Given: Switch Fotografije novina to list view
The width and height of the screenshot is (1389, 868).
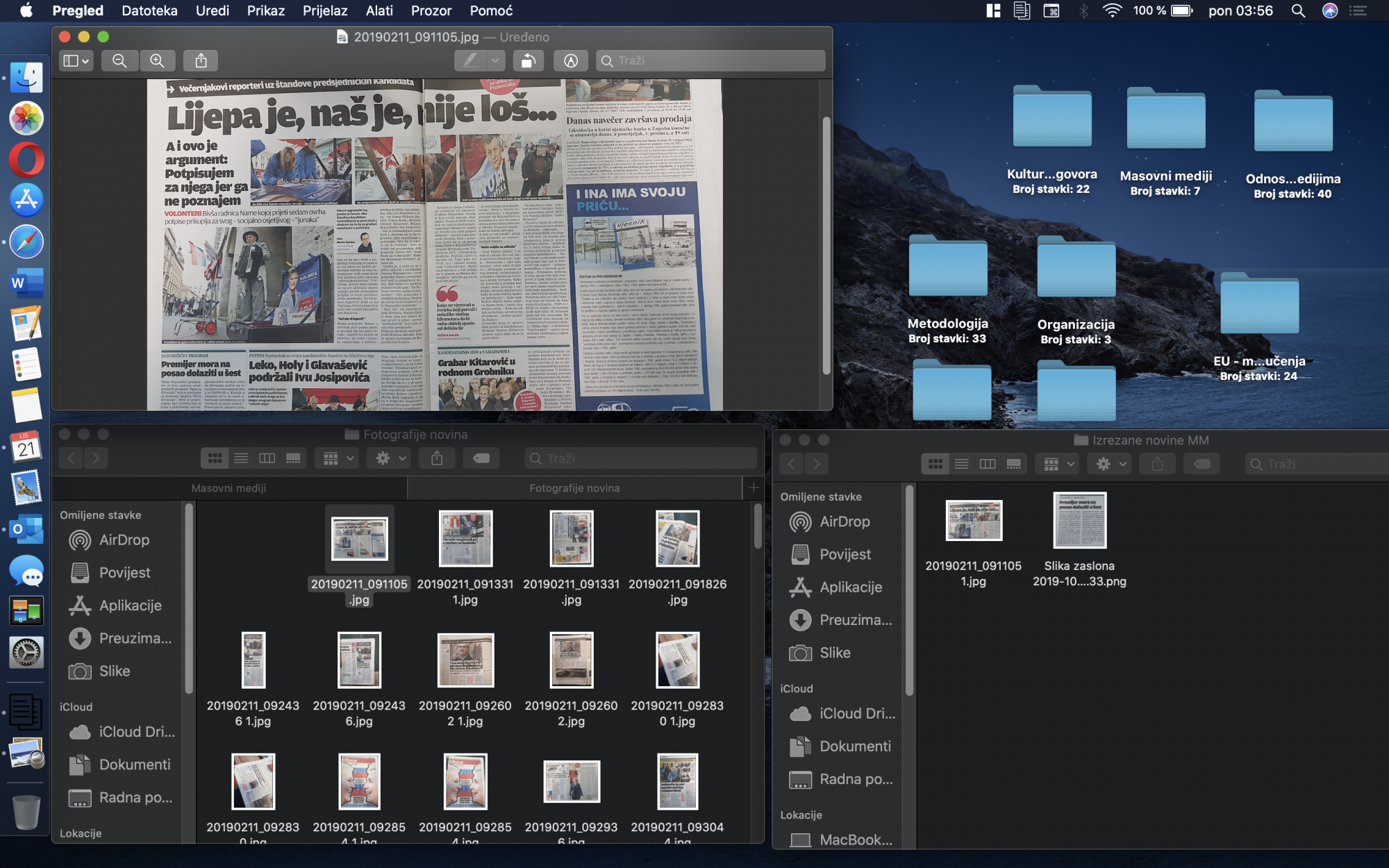Looking at the screenshot, I should tap(241, 458).
